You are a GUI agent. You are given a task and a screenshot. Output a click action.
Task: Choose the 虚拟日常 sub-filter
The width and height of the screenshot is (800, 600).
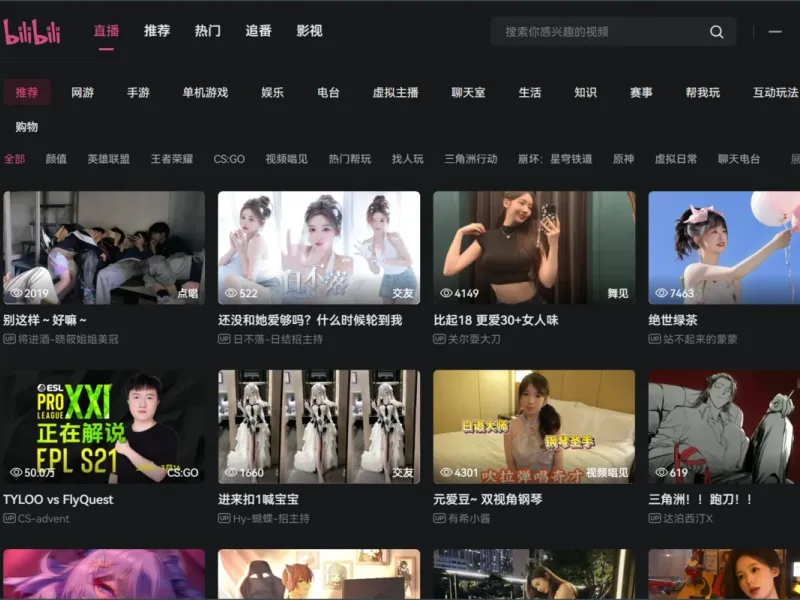coord(676,159)
